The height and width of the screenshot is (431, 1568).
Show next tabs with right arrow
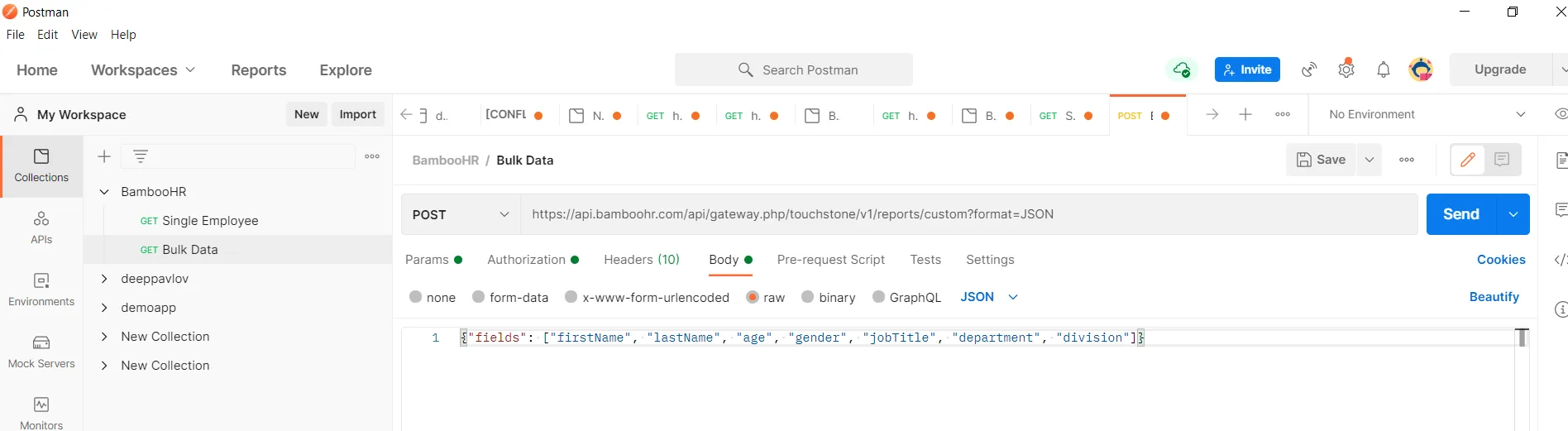point(1212,114)
